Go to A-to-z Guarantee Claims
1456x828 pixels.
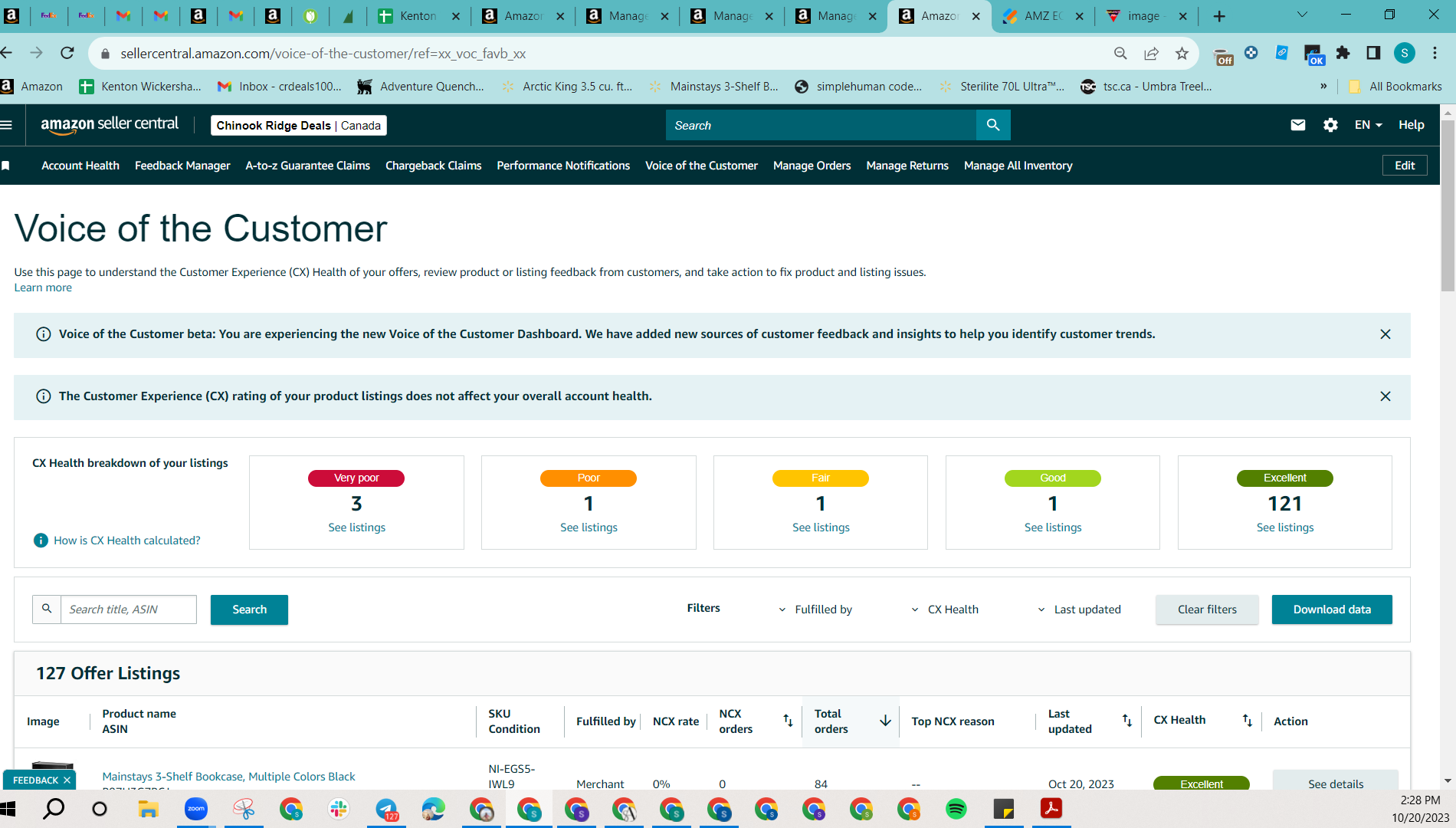pyautogui.click(x=308, y=166)
